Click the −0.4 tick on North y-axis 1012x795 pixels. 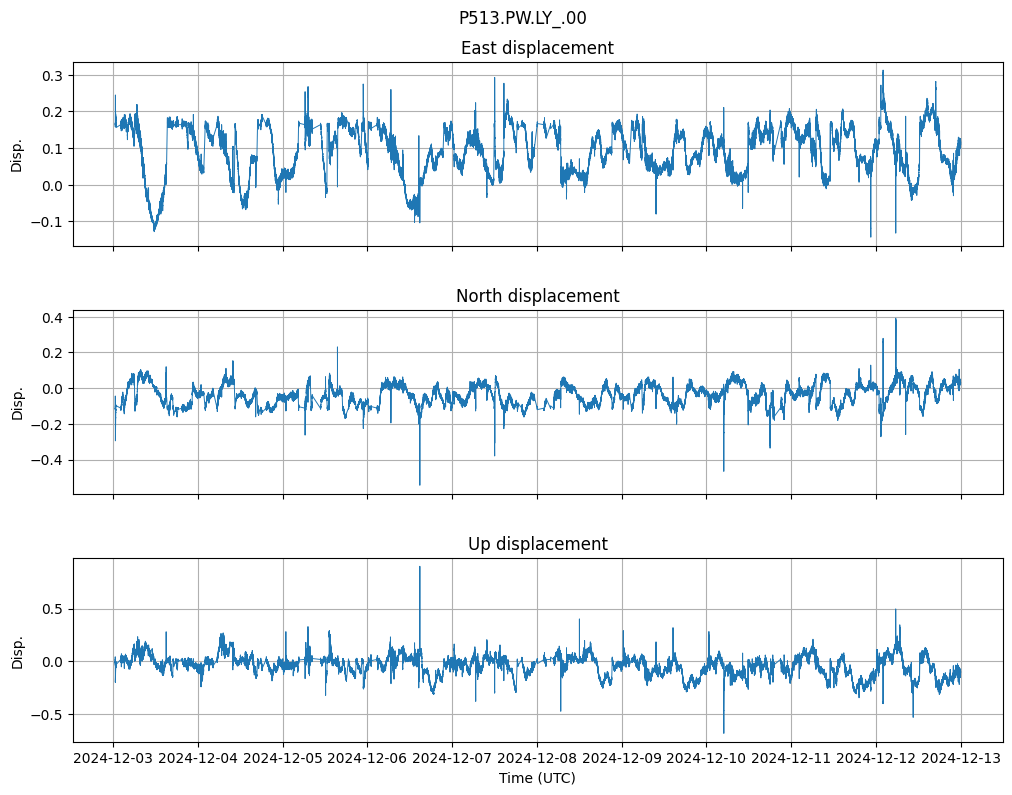pos(48,461)
